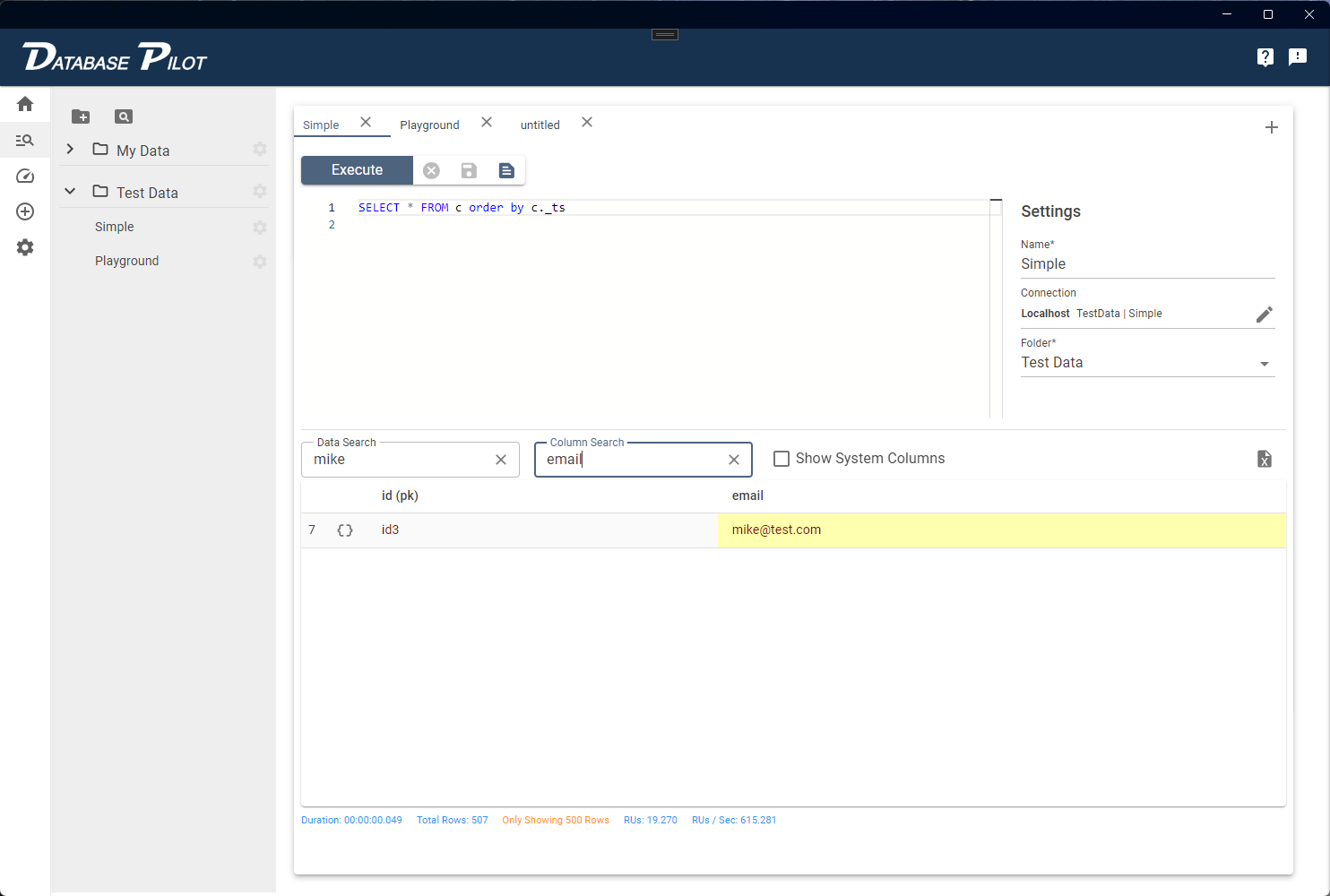1330x896 pixels.
Task: Add a new tab with plus icon
Action: 1272,127
